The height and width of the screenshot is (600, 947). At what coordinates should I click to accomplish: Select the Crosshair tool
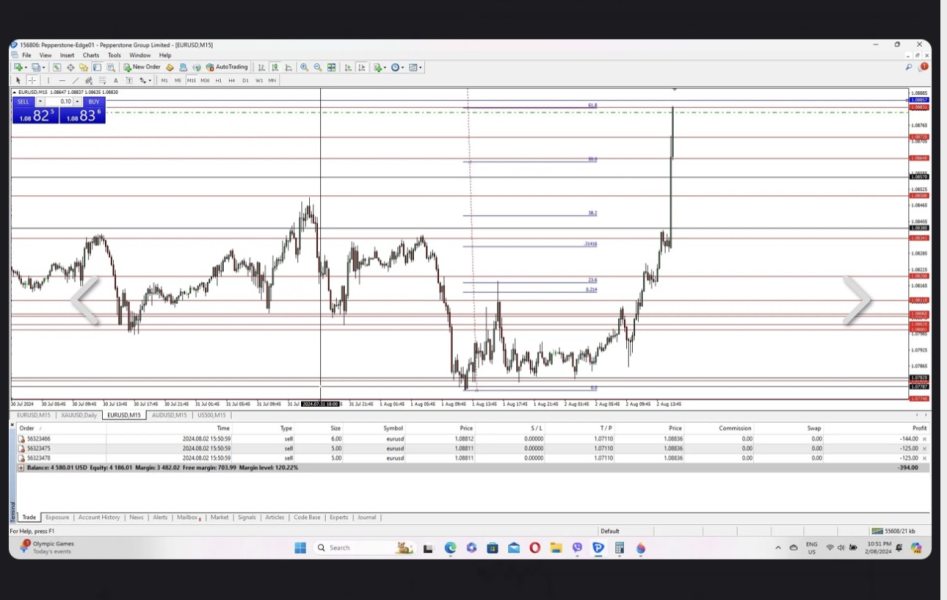click(32, 80)
